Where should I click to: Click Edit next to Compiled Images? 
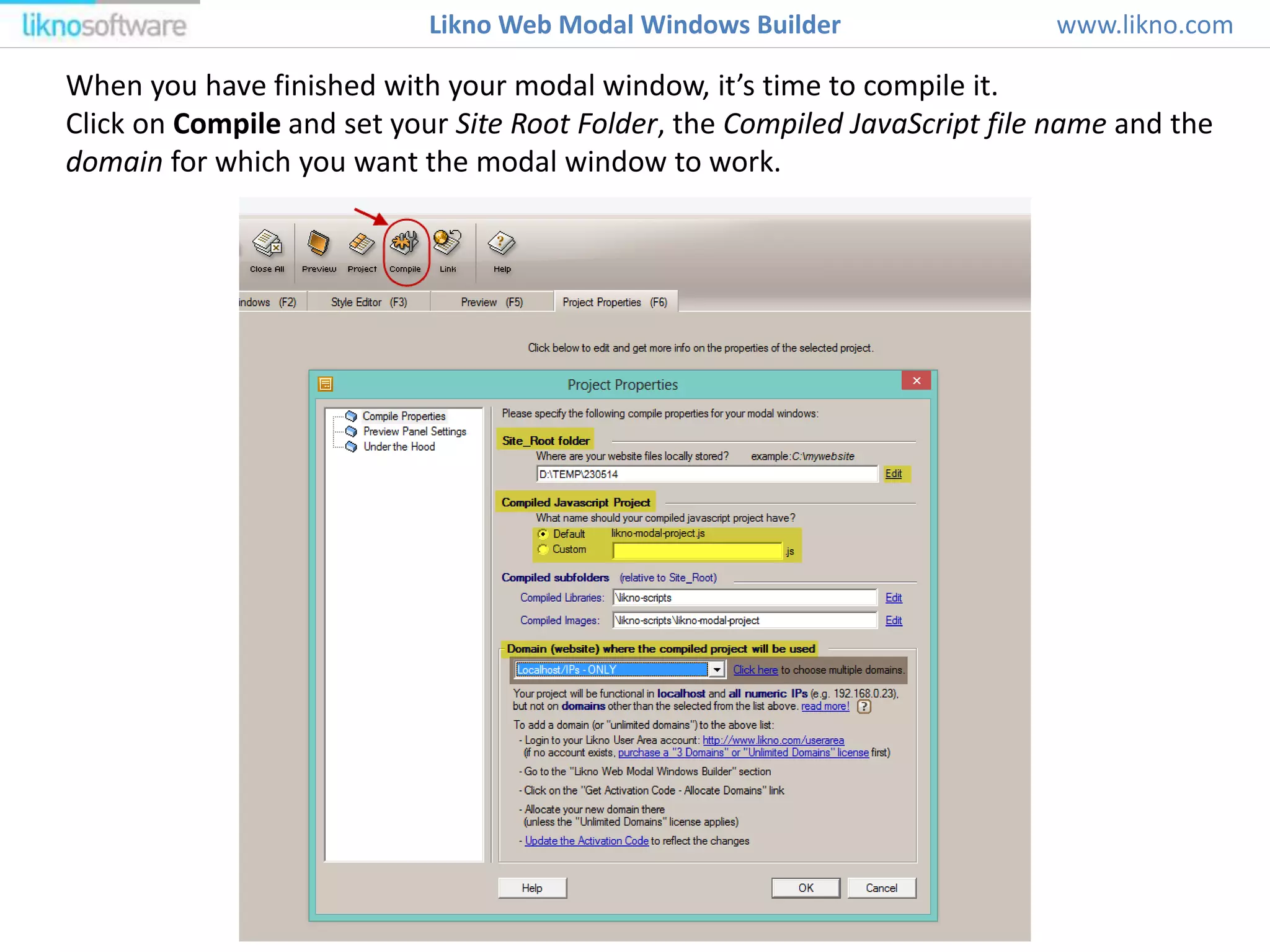894,620
